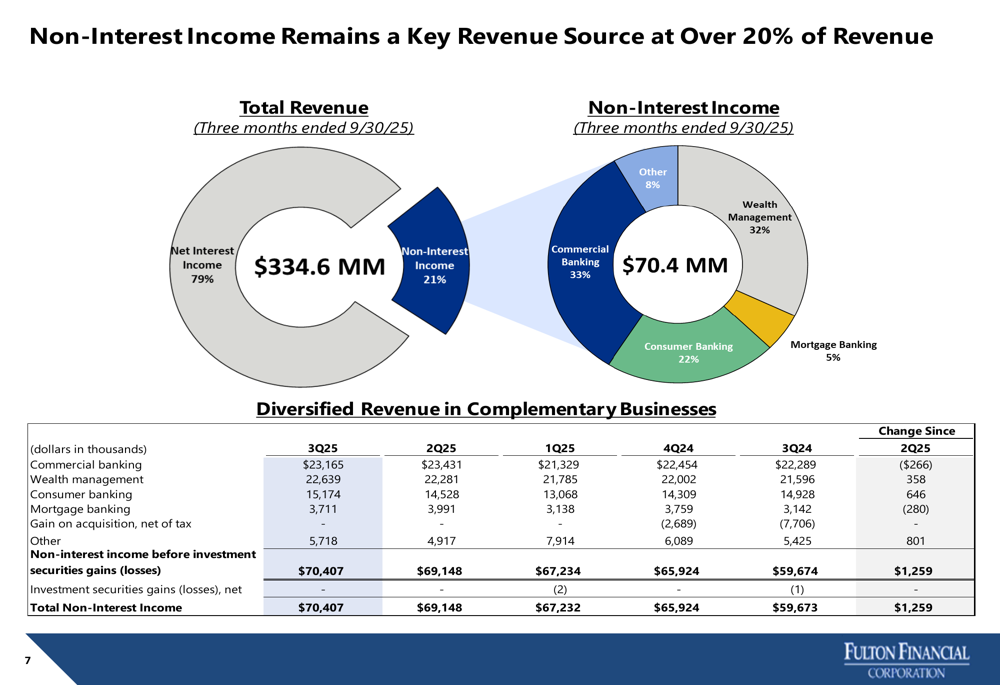The image size is (1000, 685).
Task: Click the 3Q25 column header
Action: pos(321,448)
